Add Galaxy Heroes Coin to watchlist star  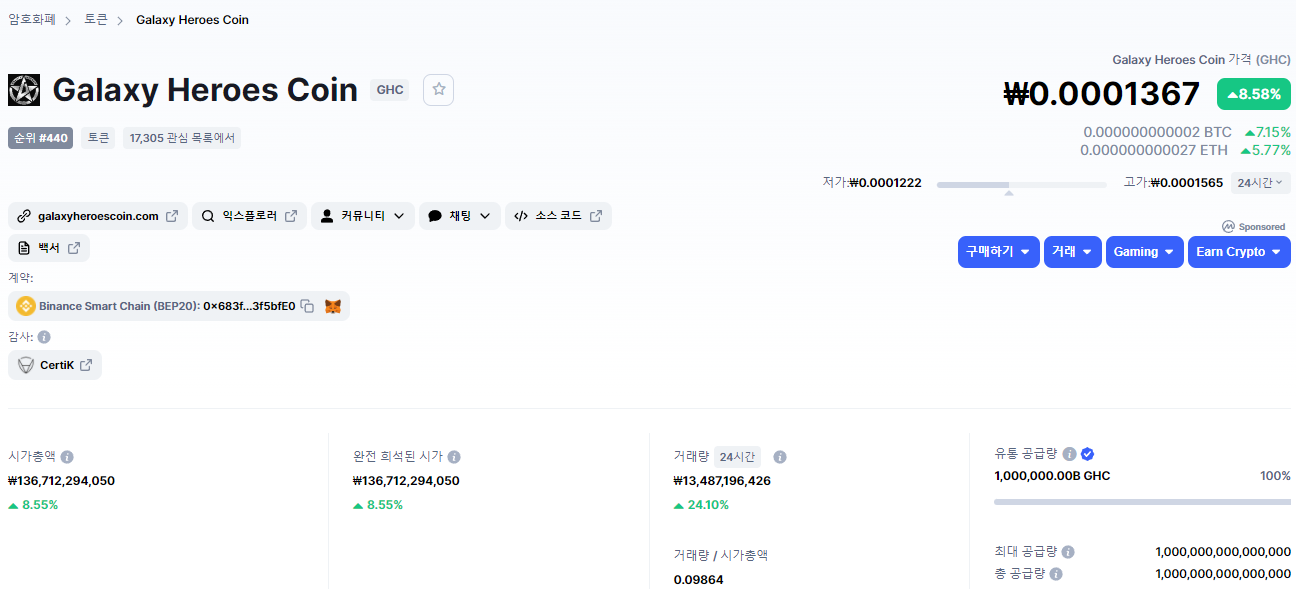click(438, 90)
